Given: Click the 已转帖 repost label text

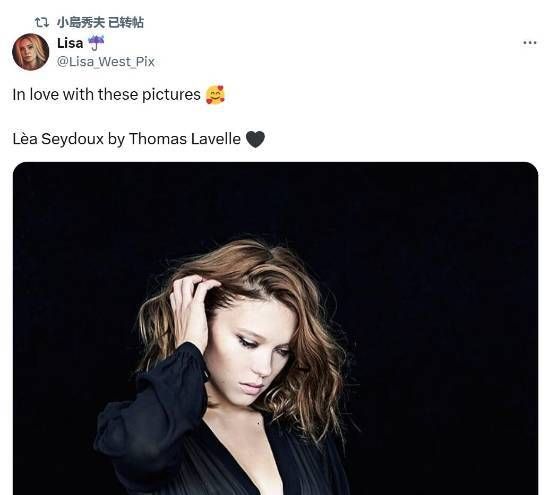Looking at the screenshot, I should (126, 23).
